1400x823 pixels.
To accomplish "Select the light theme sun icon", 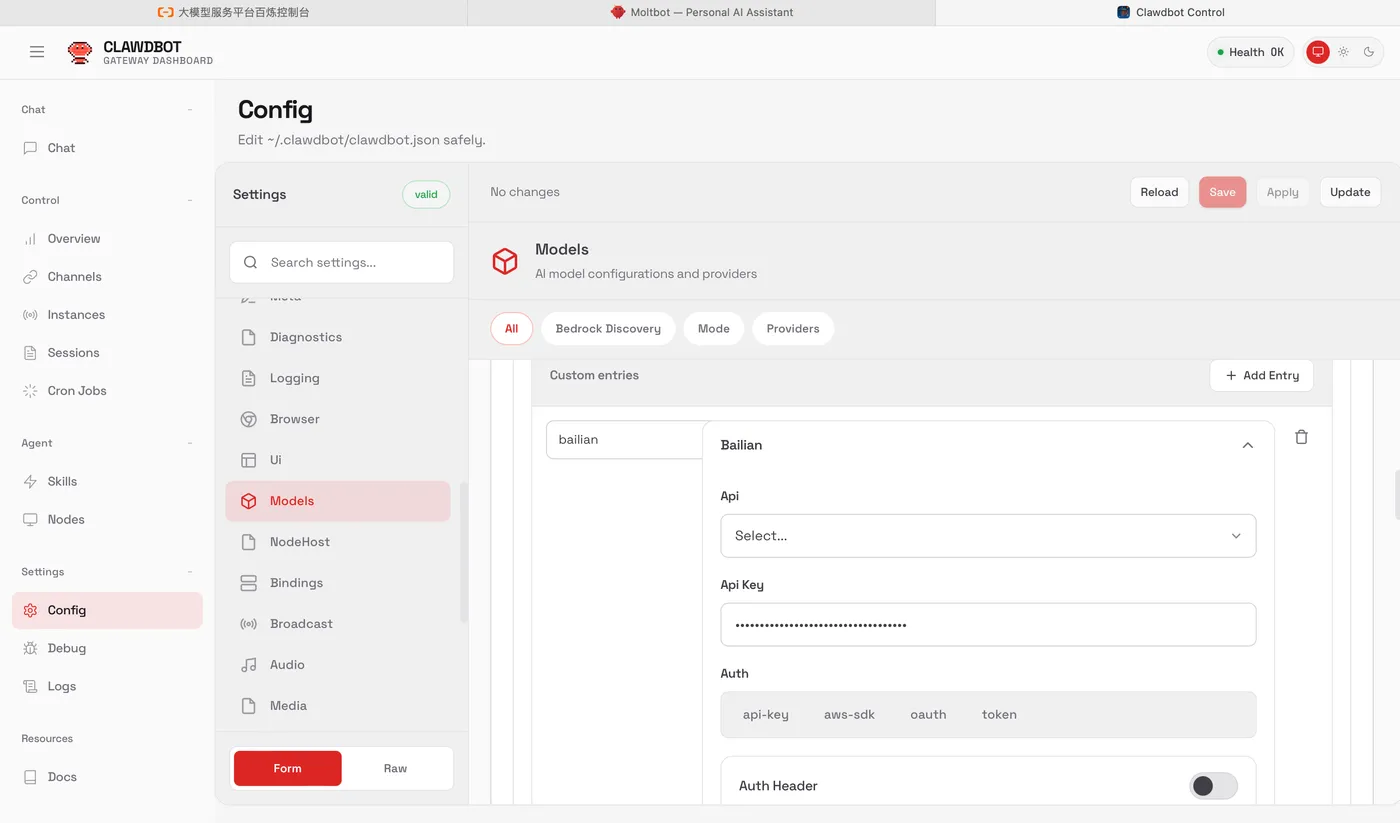I will 1343,52.
